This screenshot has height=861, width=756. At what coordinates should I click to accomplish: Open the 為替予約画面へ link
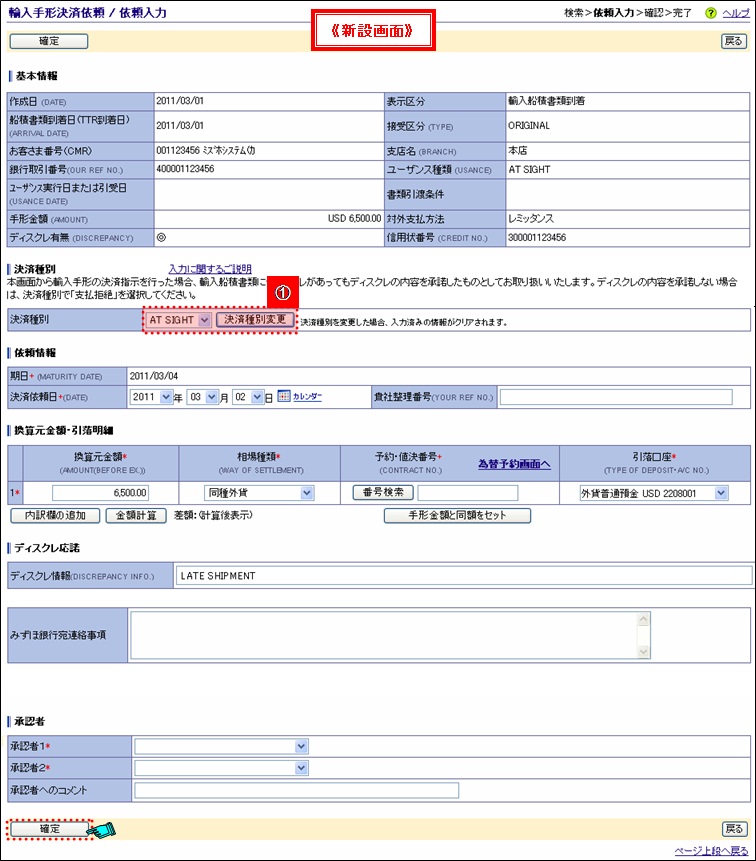click(514, 464)
